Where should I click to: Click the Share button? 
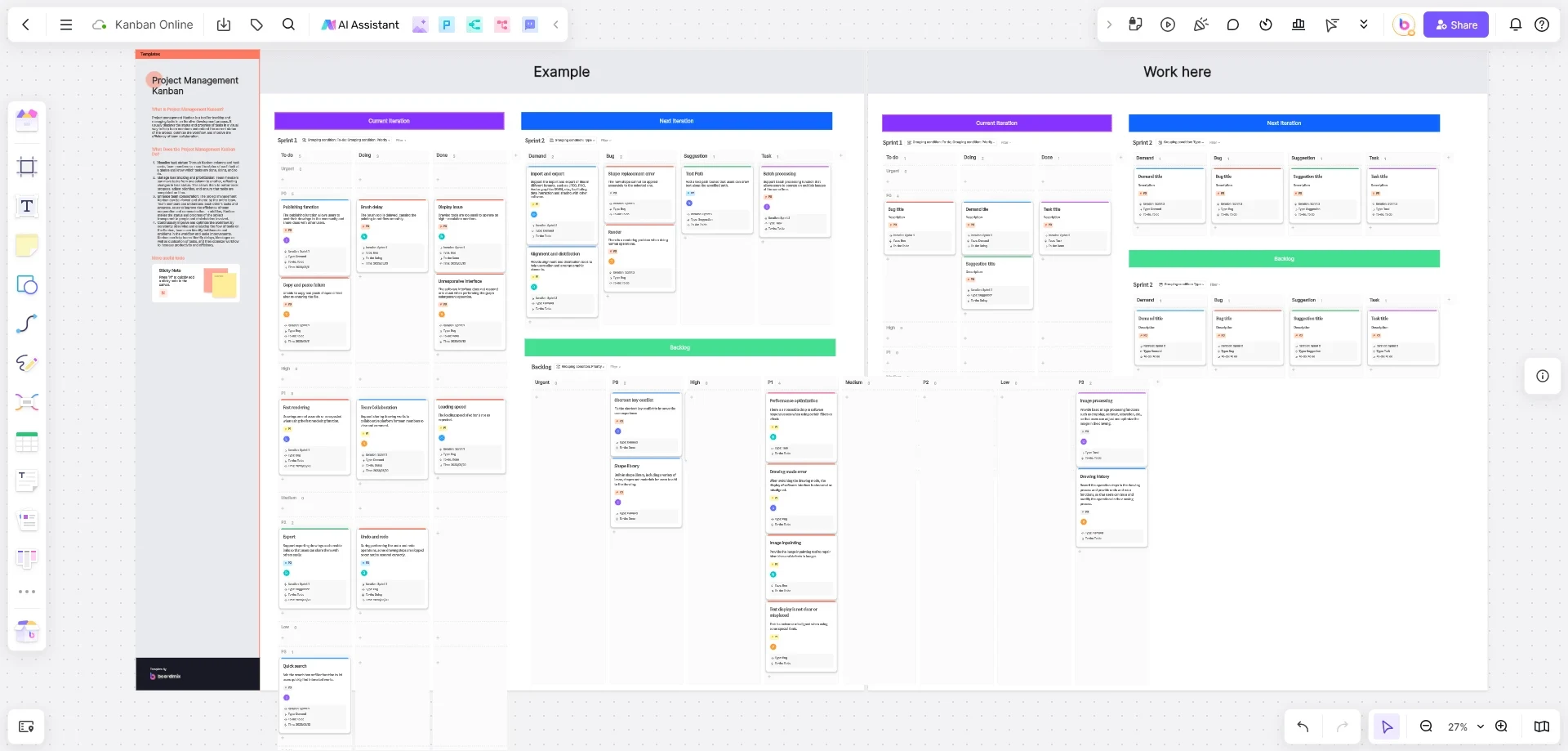pyautogui.click(x=1456, y=25)
